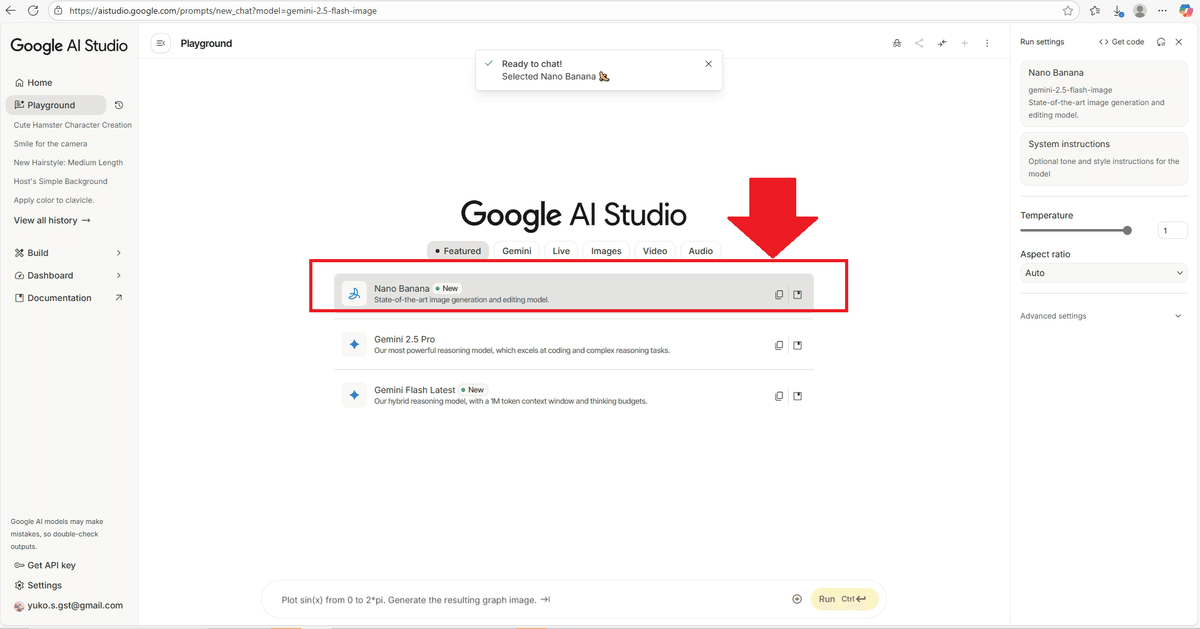
Task: Toggle incognito temporary chat icon
Action: (896, 43)
